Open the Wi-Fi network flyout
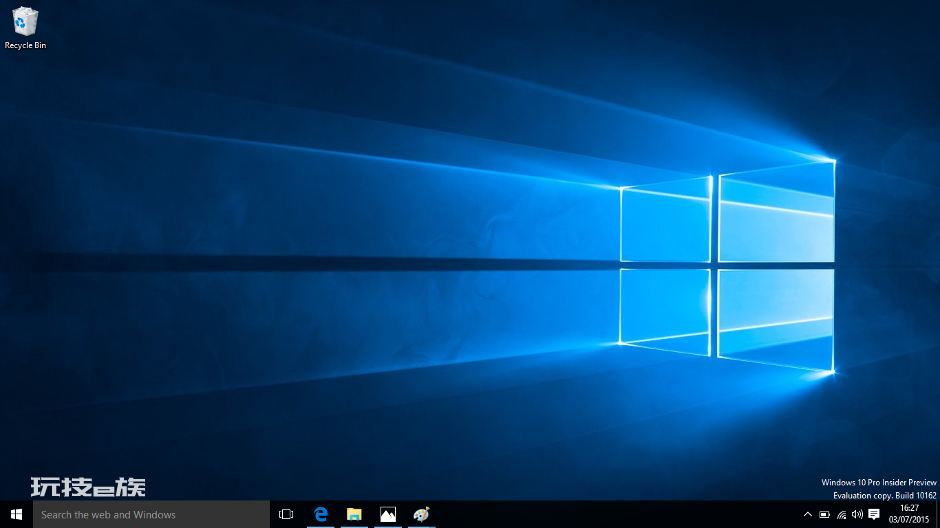Image resolution: width=940 pixels, height=528 pixels. [x=841, y=514]
